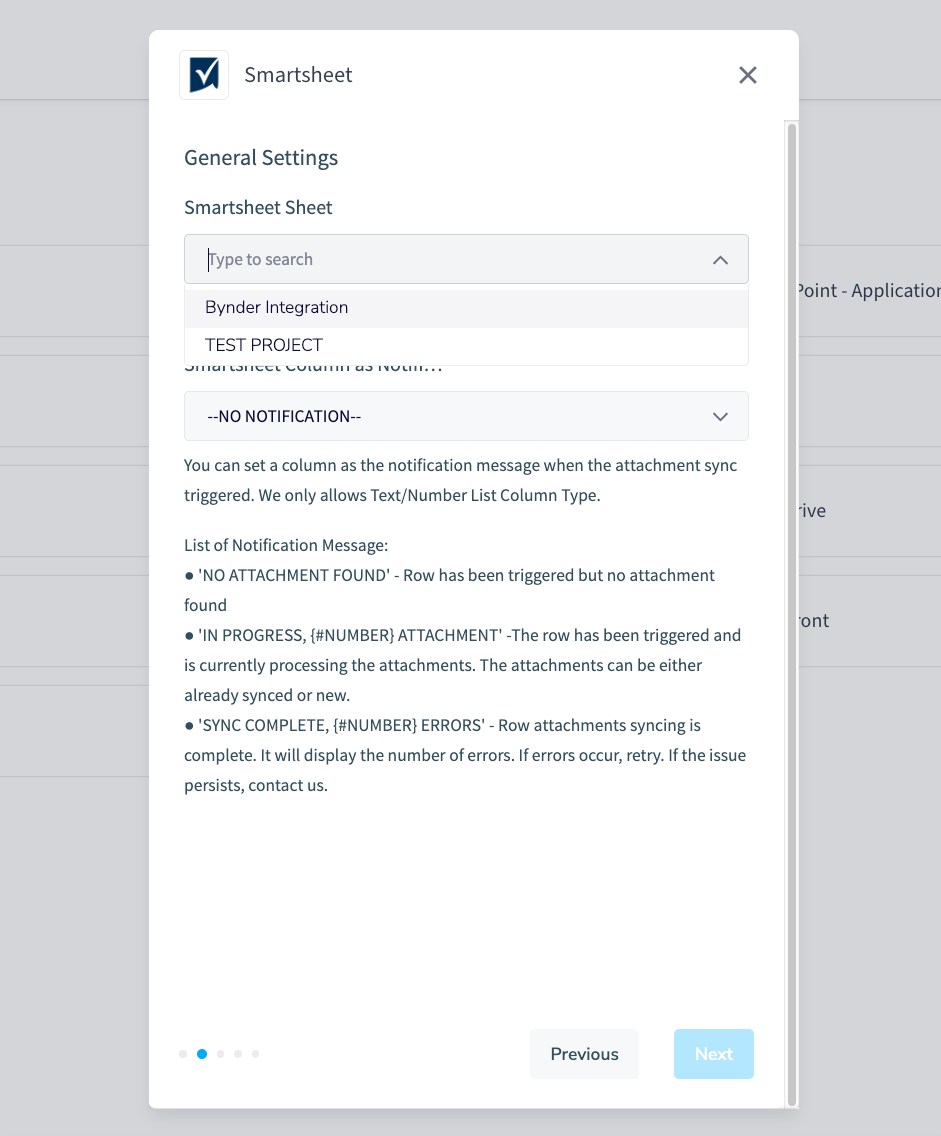Select the fourth step dot
The height and width of the screenshot is (1136, 941).
click(x=238, y=1054)
